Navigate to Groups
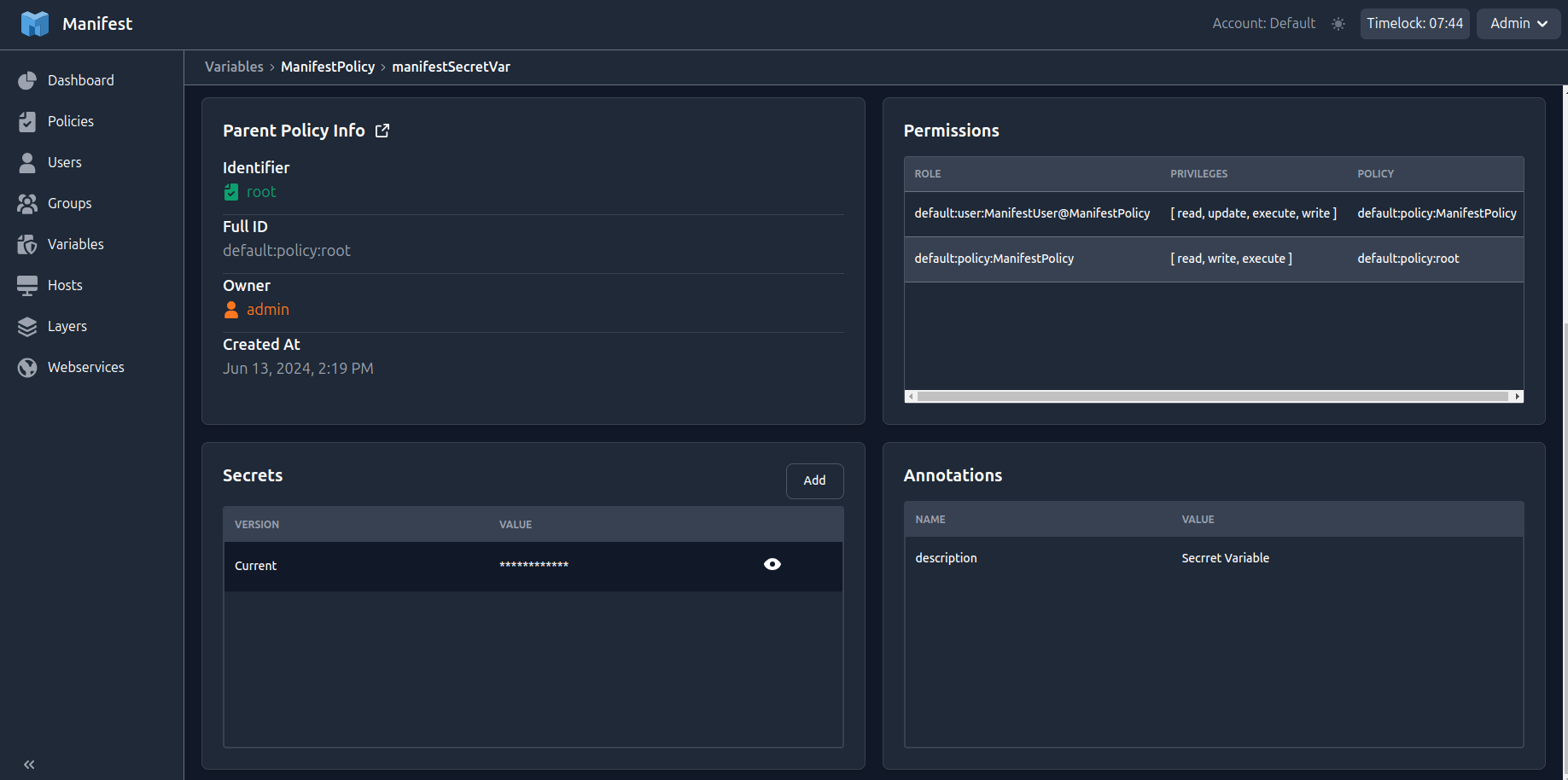This screenshot has width=1568, height=780. point(70,203)
